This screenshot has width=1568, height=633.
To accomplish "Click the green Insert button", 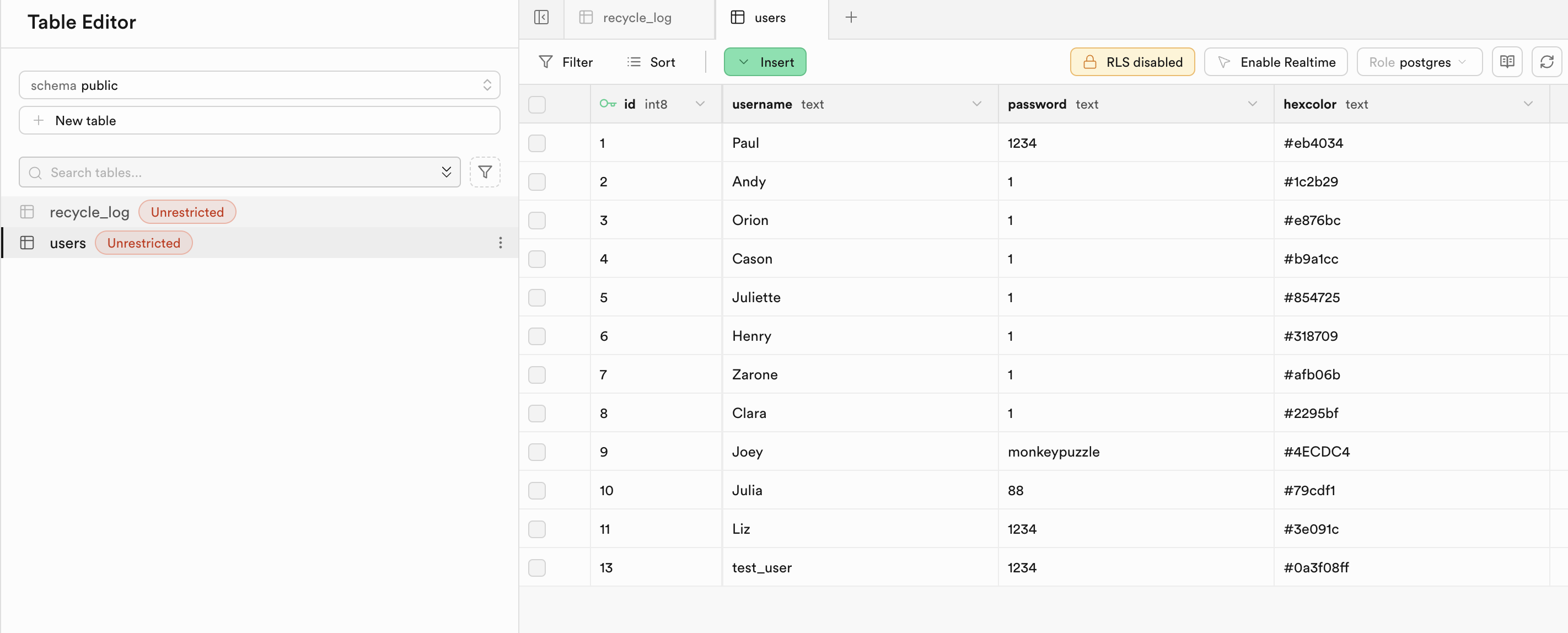I will pyautogui.click(x=765, y=62).
